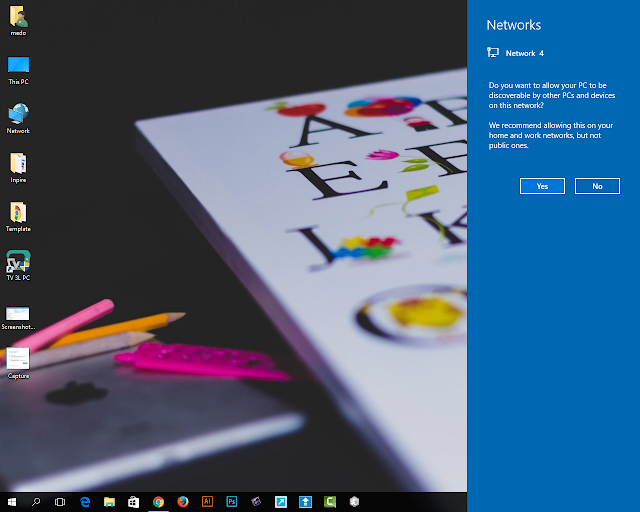Screen dimensions: 640x512
Task: Open the Inpire folder on desktop
Action: point(18,168)
